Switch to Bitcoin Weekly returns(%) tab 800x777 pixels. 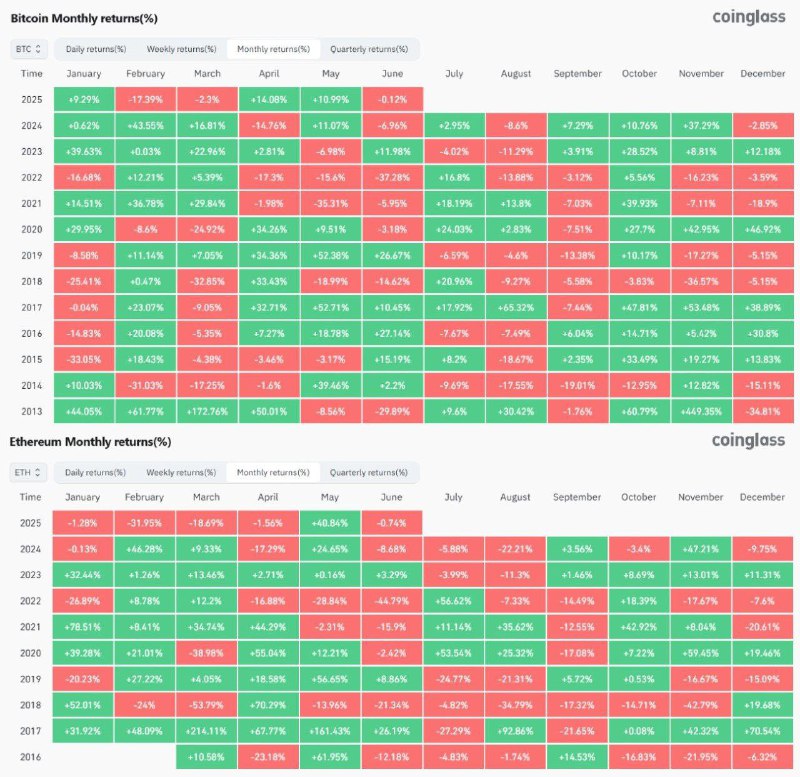182,49
